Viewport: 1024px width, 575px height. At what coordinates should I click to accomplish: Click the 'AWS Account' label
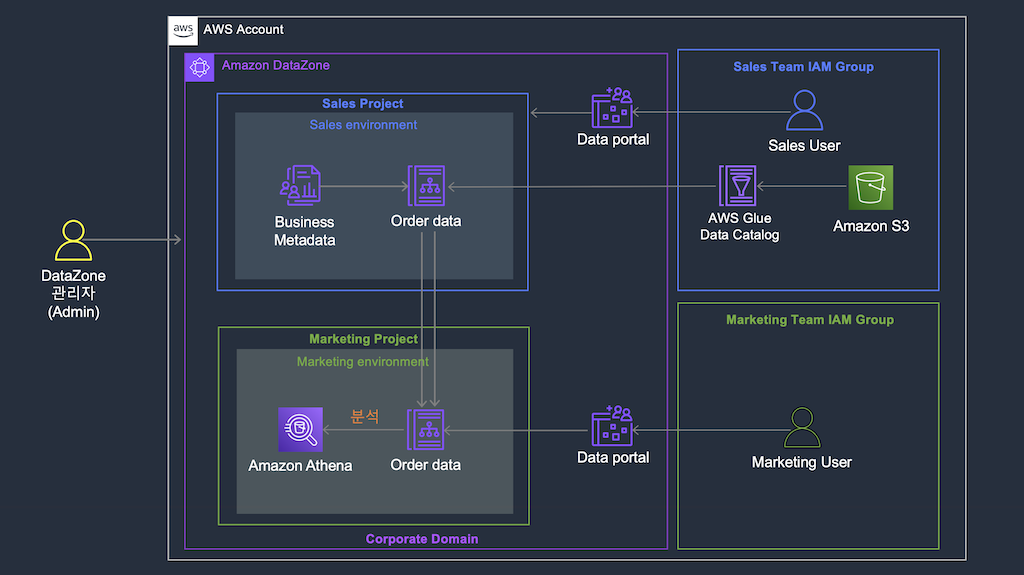[x=243, y=29]
